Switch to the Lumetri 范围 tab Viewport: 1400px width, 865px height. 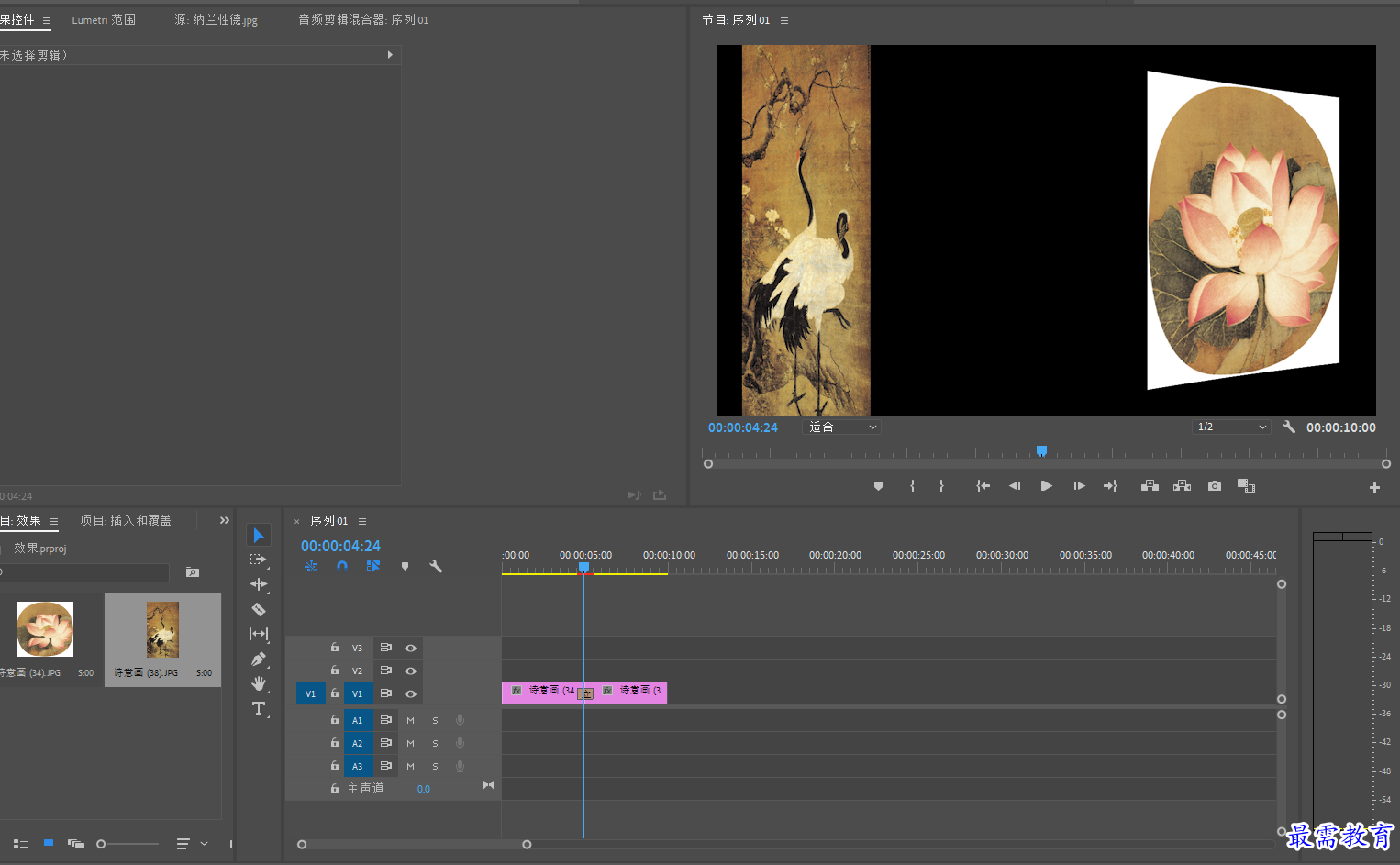tap(104, 19)
